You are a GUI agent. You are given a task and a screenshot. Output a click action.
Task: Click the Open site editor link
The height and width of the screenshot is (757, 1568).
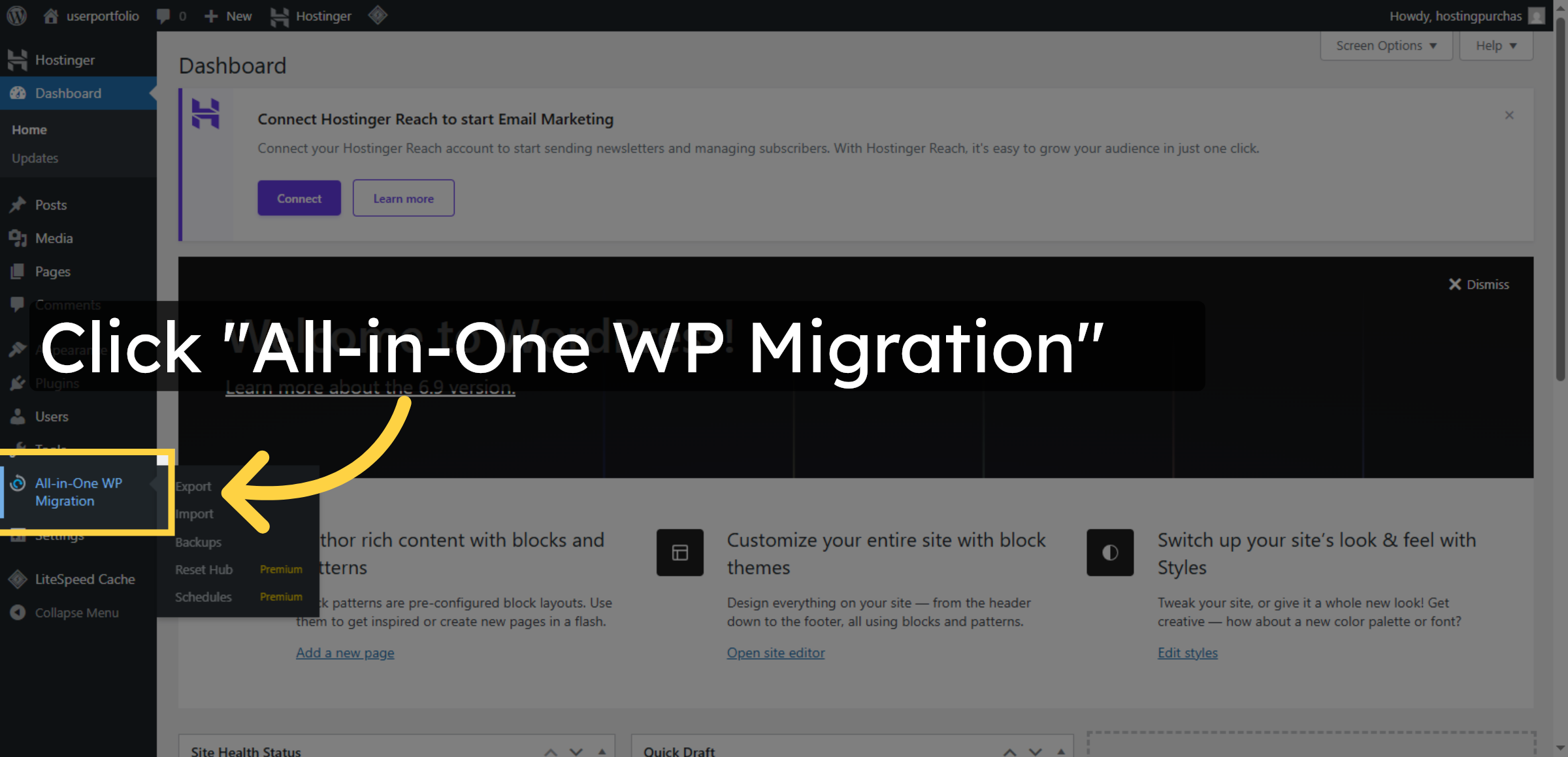(x=776, y=652)
